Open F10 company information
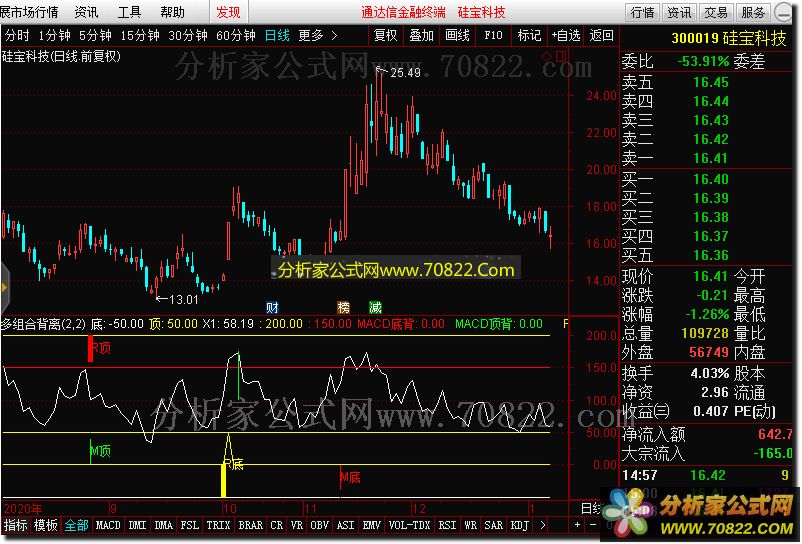 pyautogui.click(x=493, y=36)
